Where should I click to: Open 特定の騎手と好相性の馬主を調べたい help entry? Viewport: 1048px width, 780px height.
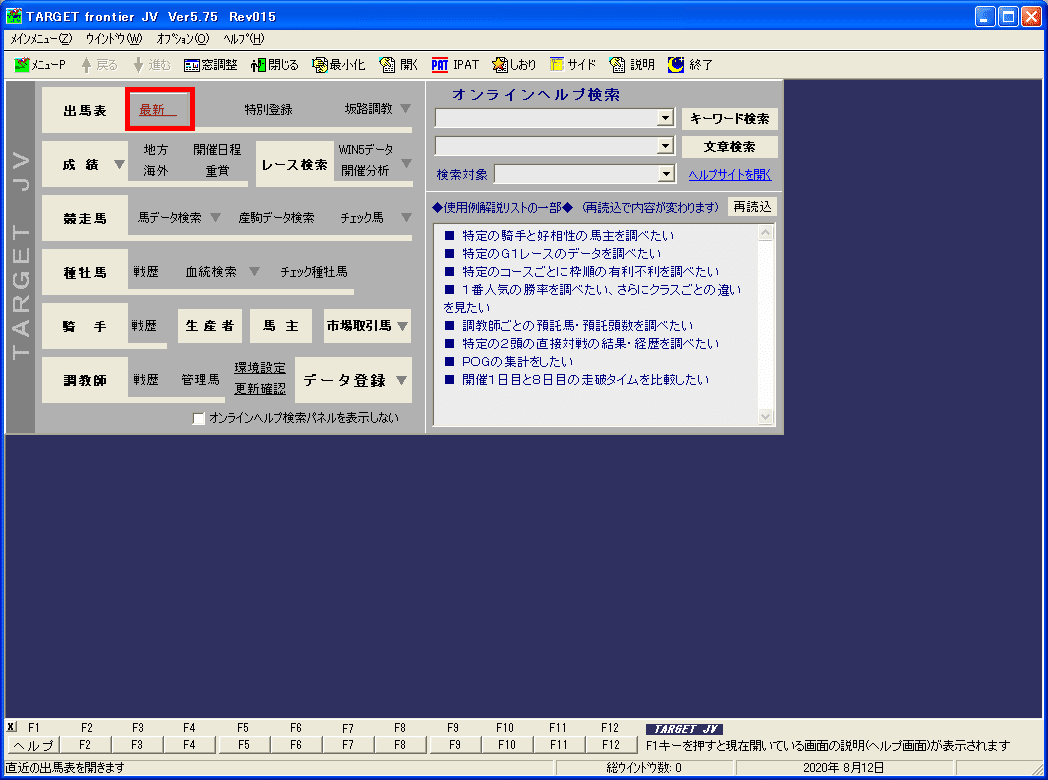pyautogui.click(x=568, y=236)
